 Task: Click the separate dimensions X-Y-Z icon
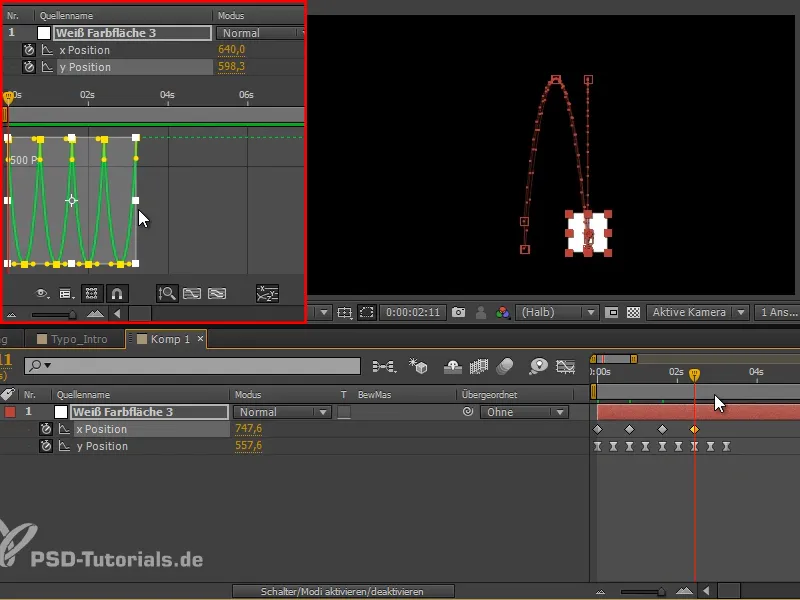(x=267, y=293)
